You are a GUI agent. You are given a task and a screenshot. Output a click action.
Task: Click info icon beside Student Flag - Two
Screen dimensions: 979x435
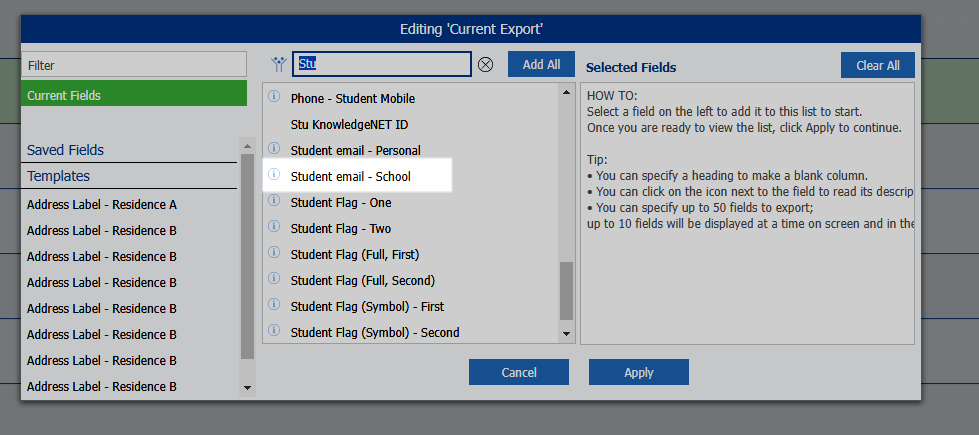tap(273, 226)
